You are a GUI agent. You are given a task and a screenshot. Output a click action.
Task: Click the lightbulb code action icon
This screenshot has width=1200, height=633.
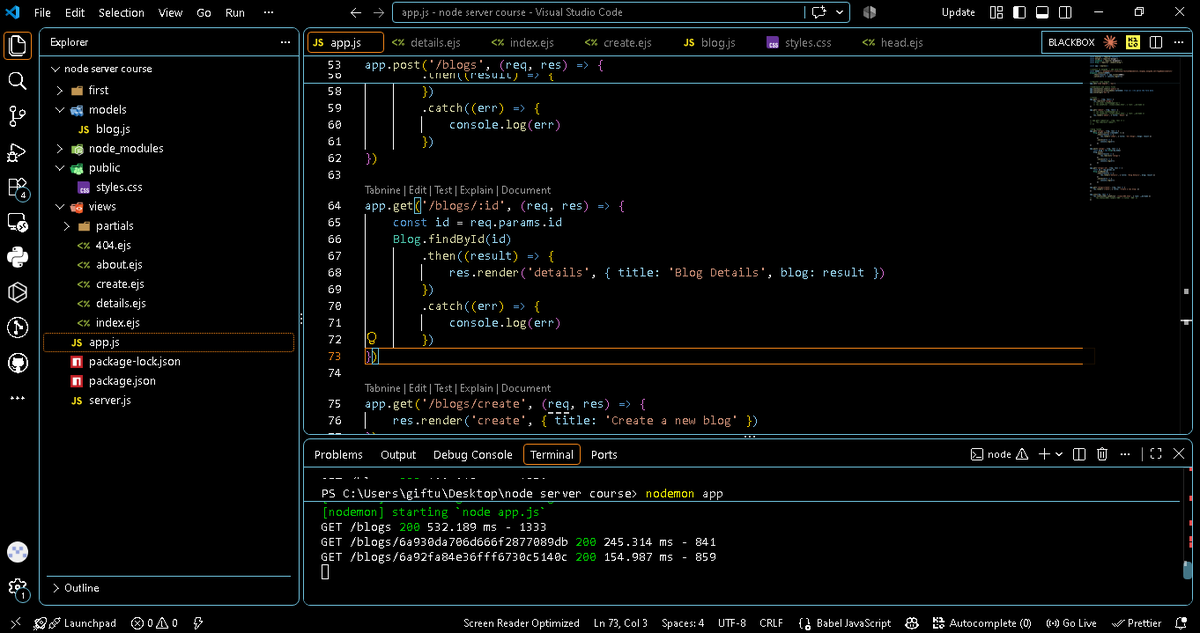[371, 339]
